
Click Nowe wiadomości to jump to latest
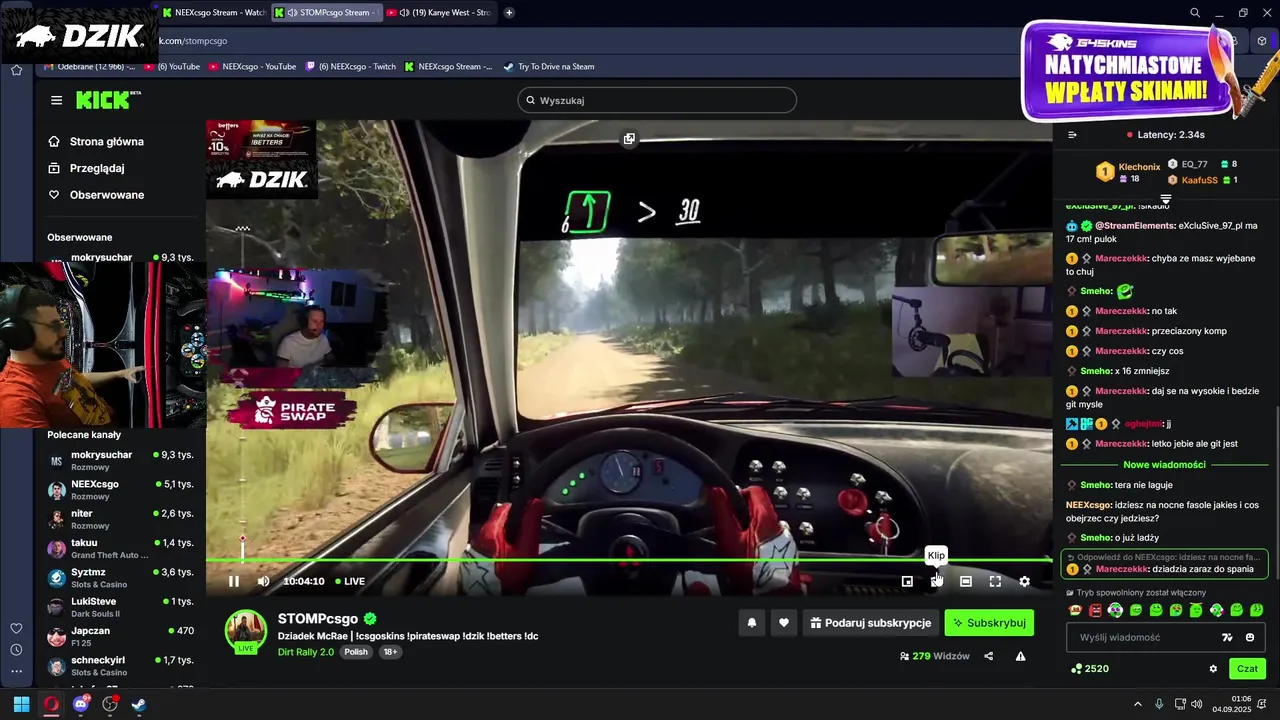1164,465
